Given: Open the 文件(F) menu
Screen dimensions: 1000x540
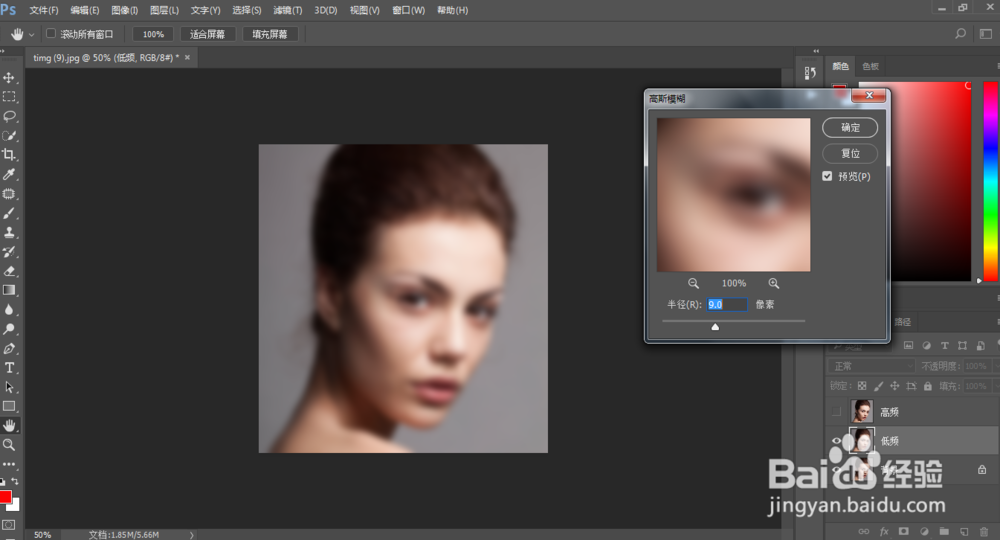Looking at the screenshot, I should pyautogui.click(x=44, y=10).
